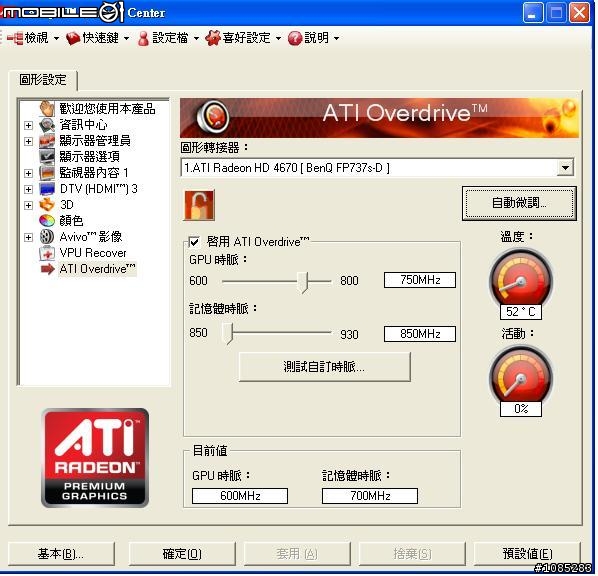Click the Overdrive unlock padlock icon
Screen dimensions: 598x576
(x=199, y=205)
